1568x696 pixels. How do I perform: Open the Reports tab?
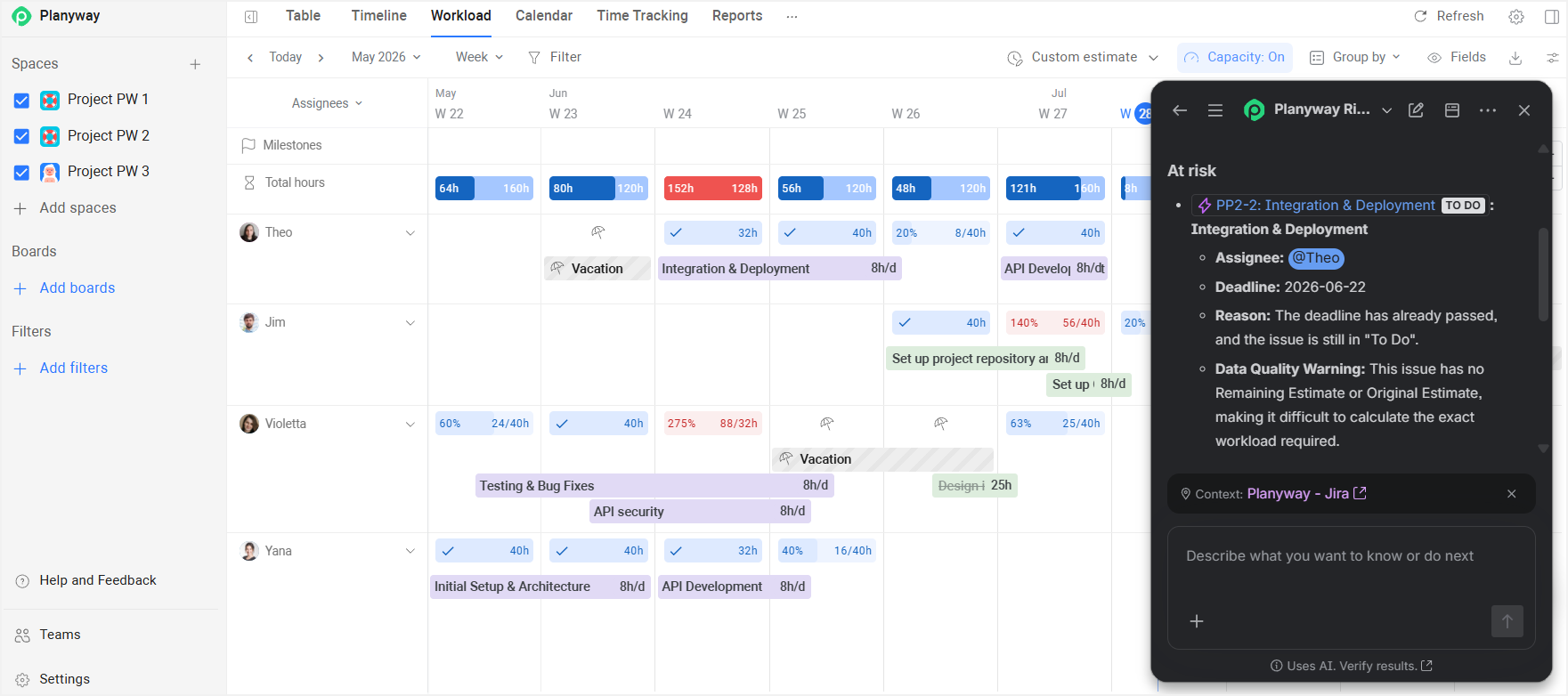(x=737, y=16)
